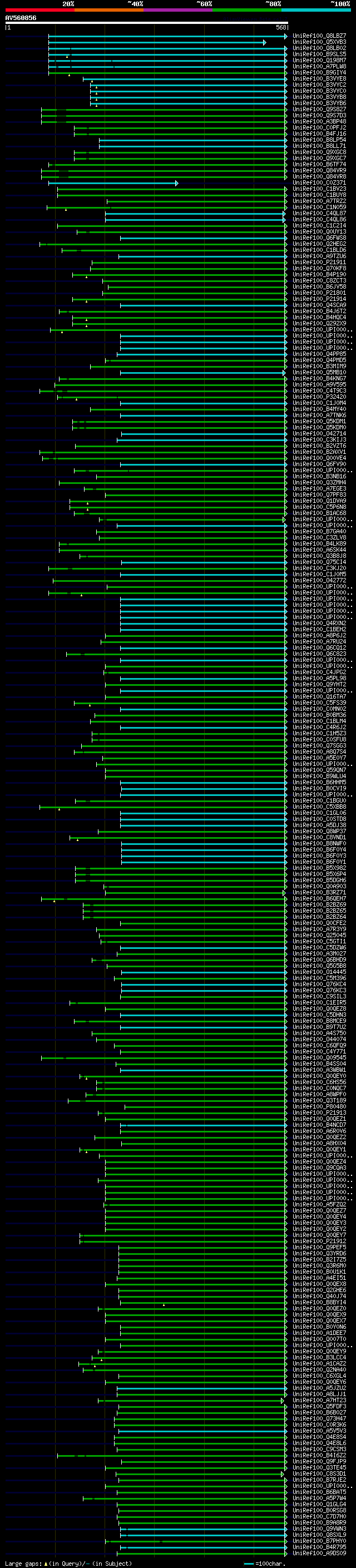Viewport: 356px width, 1568px height.
Task: Click the white query sequence bar
Action: point(147,22)
